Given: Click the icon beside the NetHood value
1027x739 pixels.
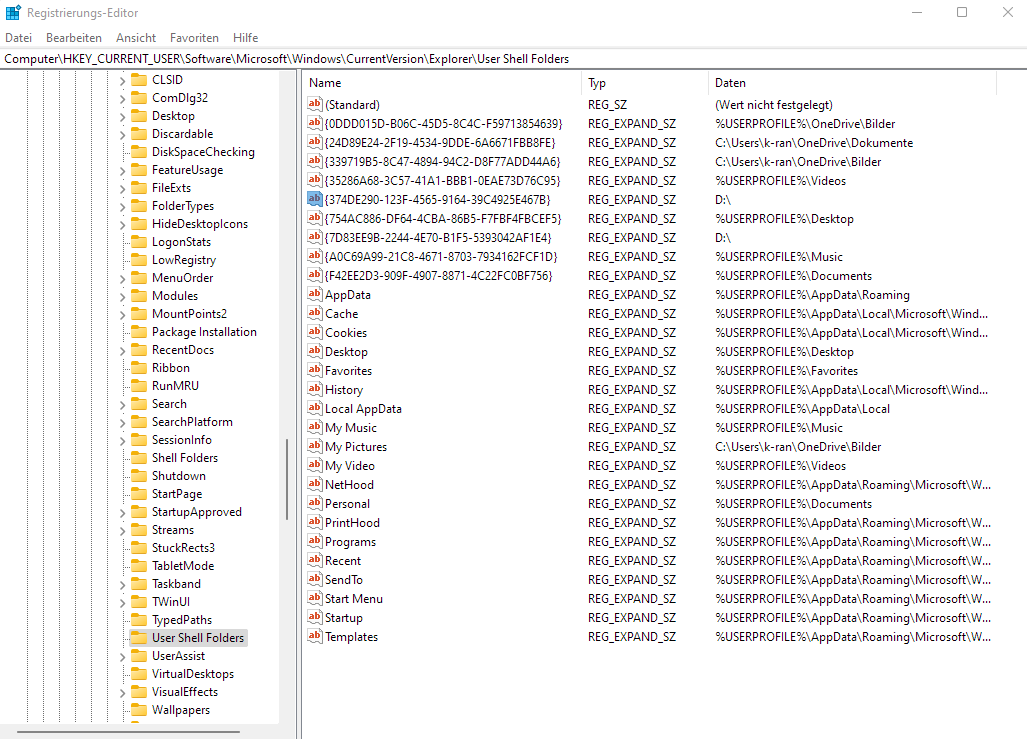Looking at the screenshot, I should (x=315, y=483).
